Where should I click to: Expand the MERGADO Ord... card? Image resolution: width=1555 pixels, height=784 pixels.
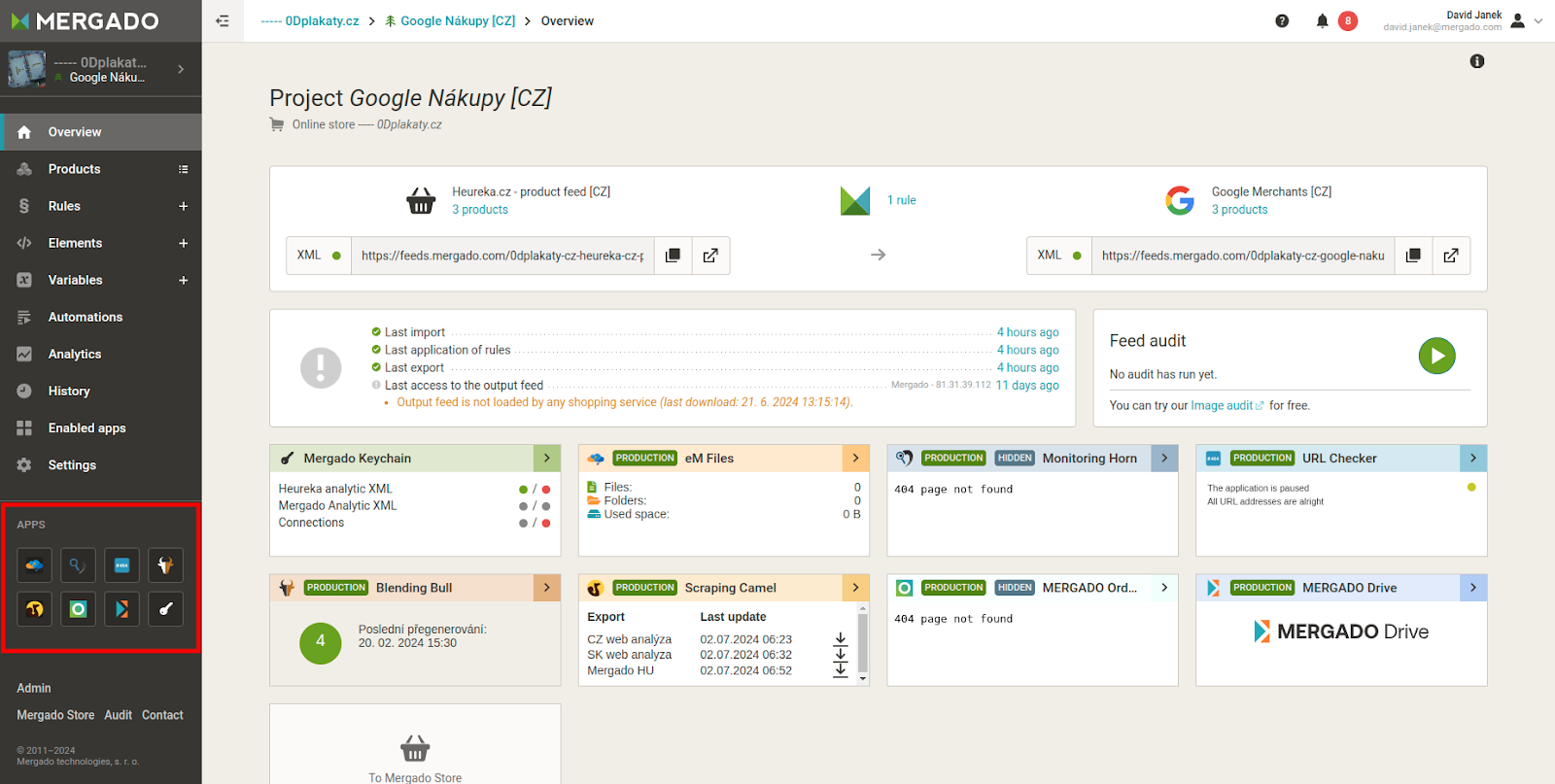tap(1164, 588)
